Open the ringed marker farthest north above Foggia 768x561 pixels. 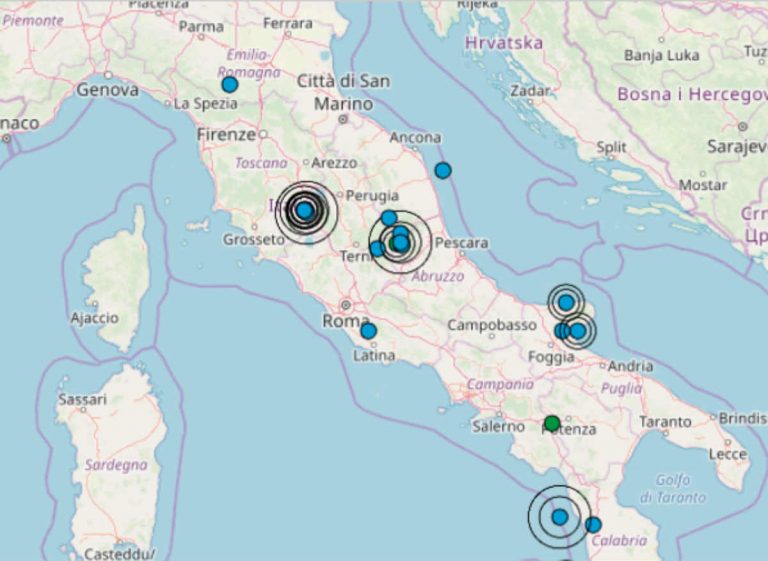(566, 301)
